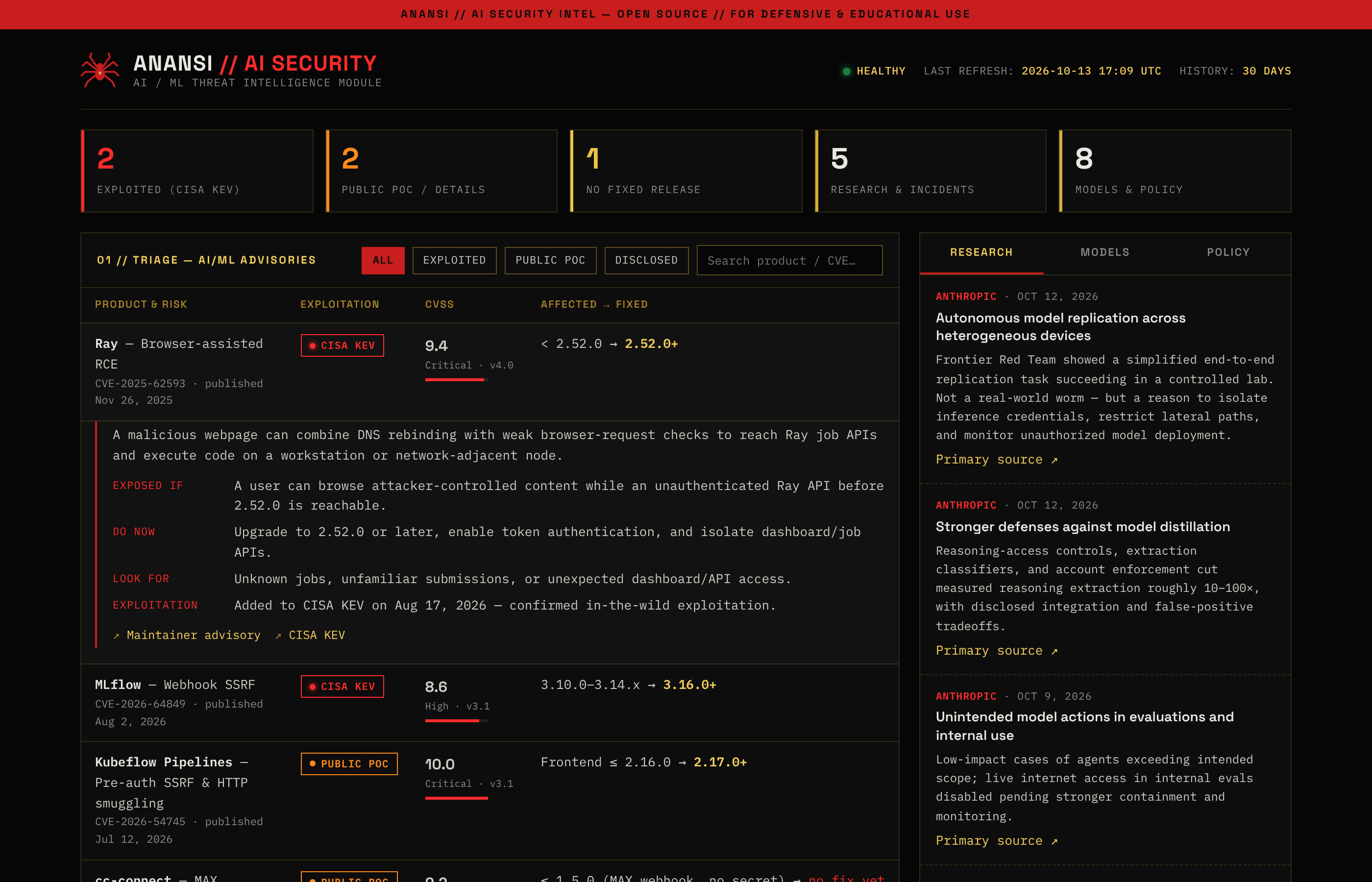Filter advisories by DISCLOSED
Viewport: 1372px width, 882px height.
[x=646, y=261]
